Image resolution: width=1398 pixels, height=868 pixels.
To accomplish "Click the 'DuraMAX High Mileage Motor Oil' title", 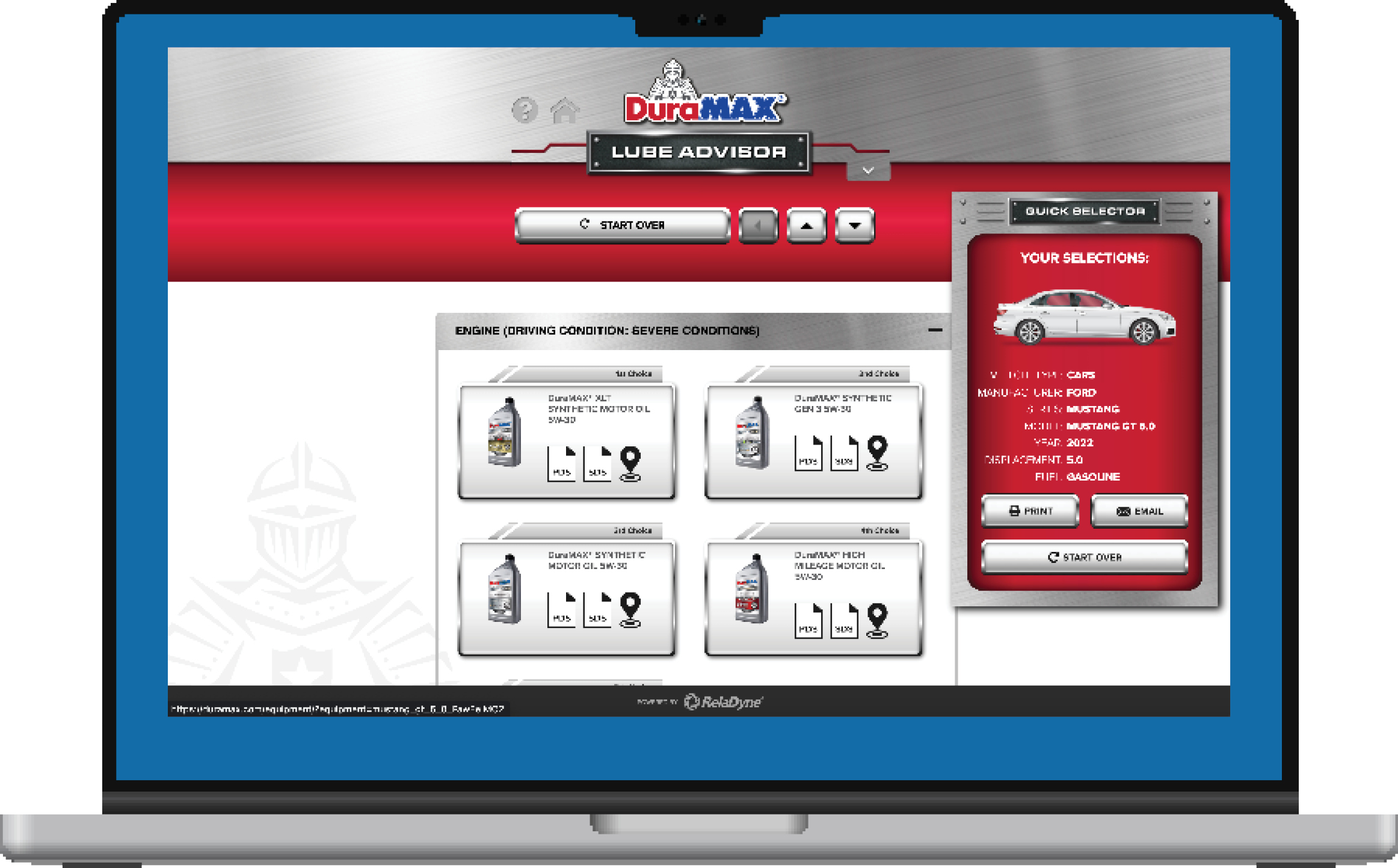I will pos(839,565).
